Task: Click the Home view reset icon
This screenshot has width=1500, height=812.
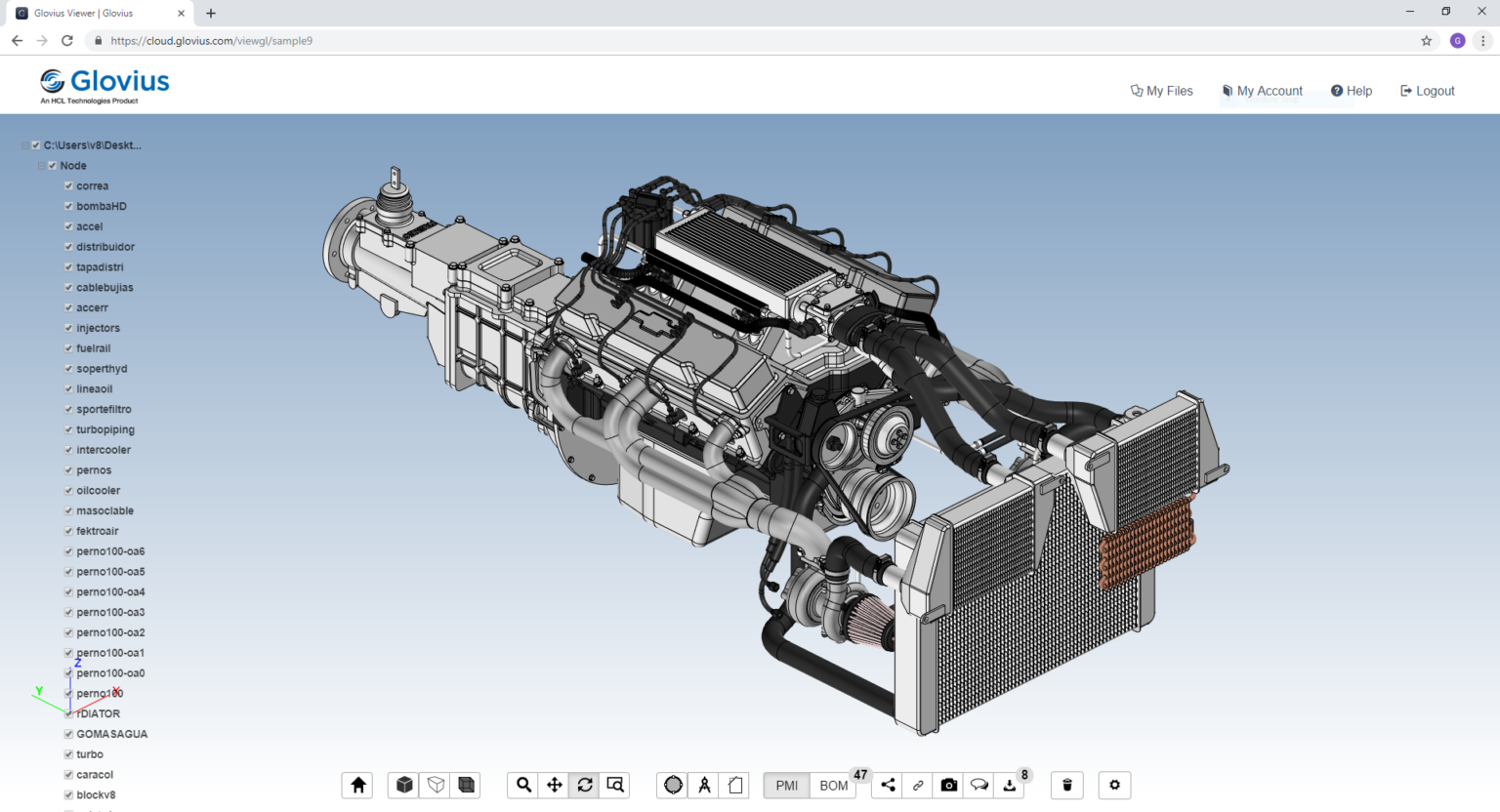Action: (x=358, y=785)
